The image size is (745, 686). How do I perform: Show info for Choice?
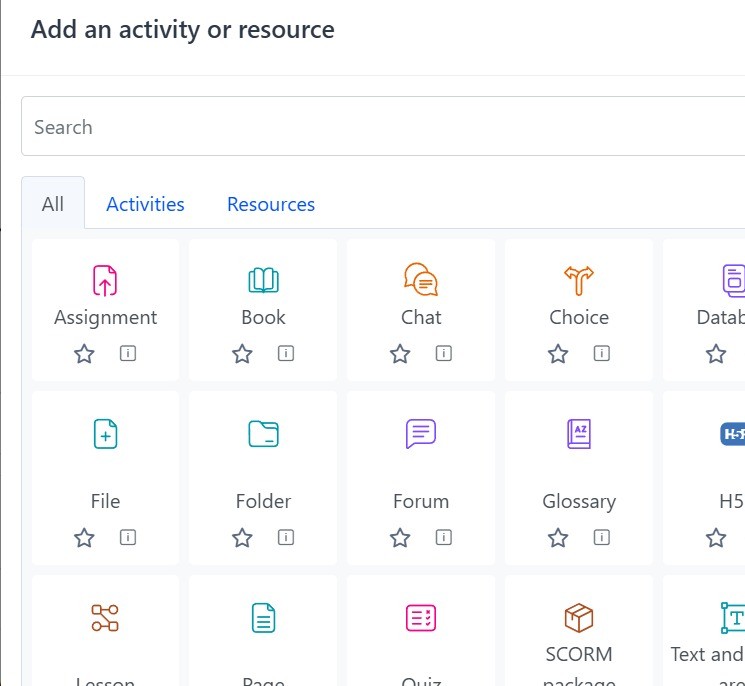[x=602, y=353]
